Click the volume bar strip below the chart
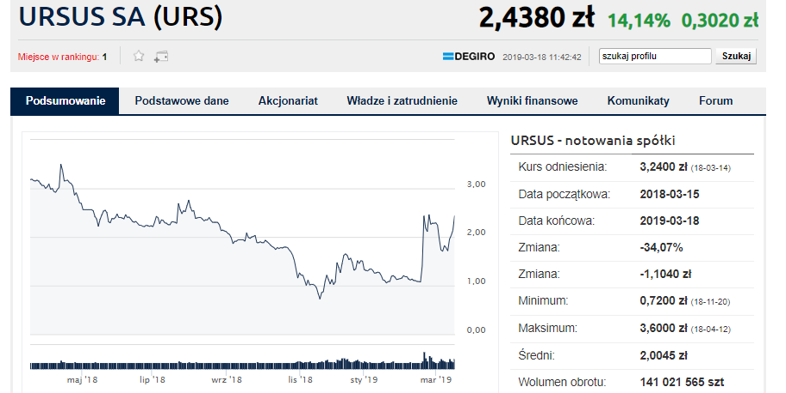This screenshot has height=393, width=786. pyautogui.click(x=243, y=361)
